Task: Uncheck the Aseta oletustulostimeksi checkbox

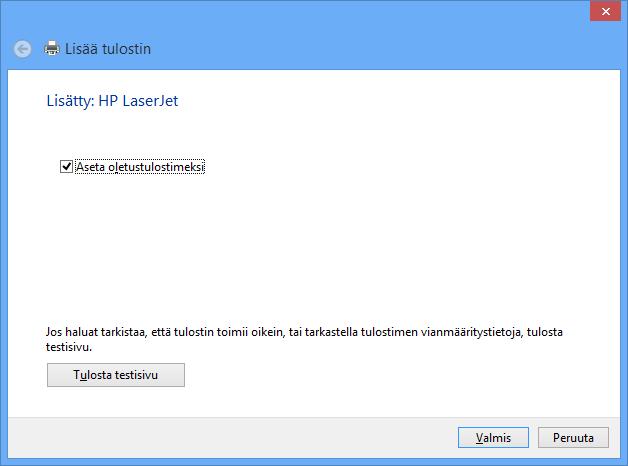Action: tap(66, 167)
